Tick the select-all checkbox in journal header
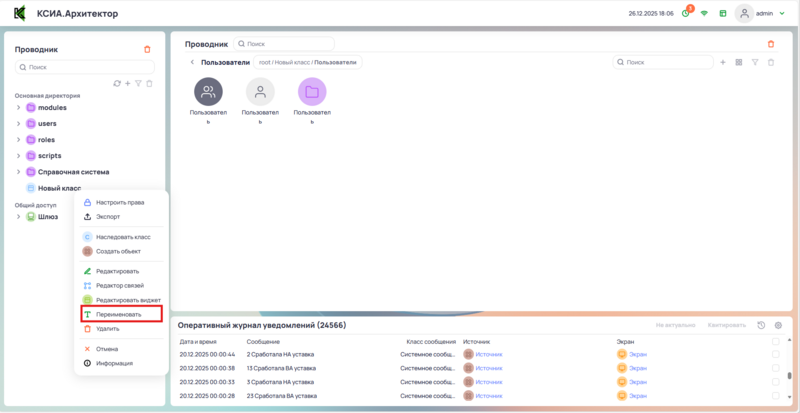The image size is (800, 413). pos(776,341)
